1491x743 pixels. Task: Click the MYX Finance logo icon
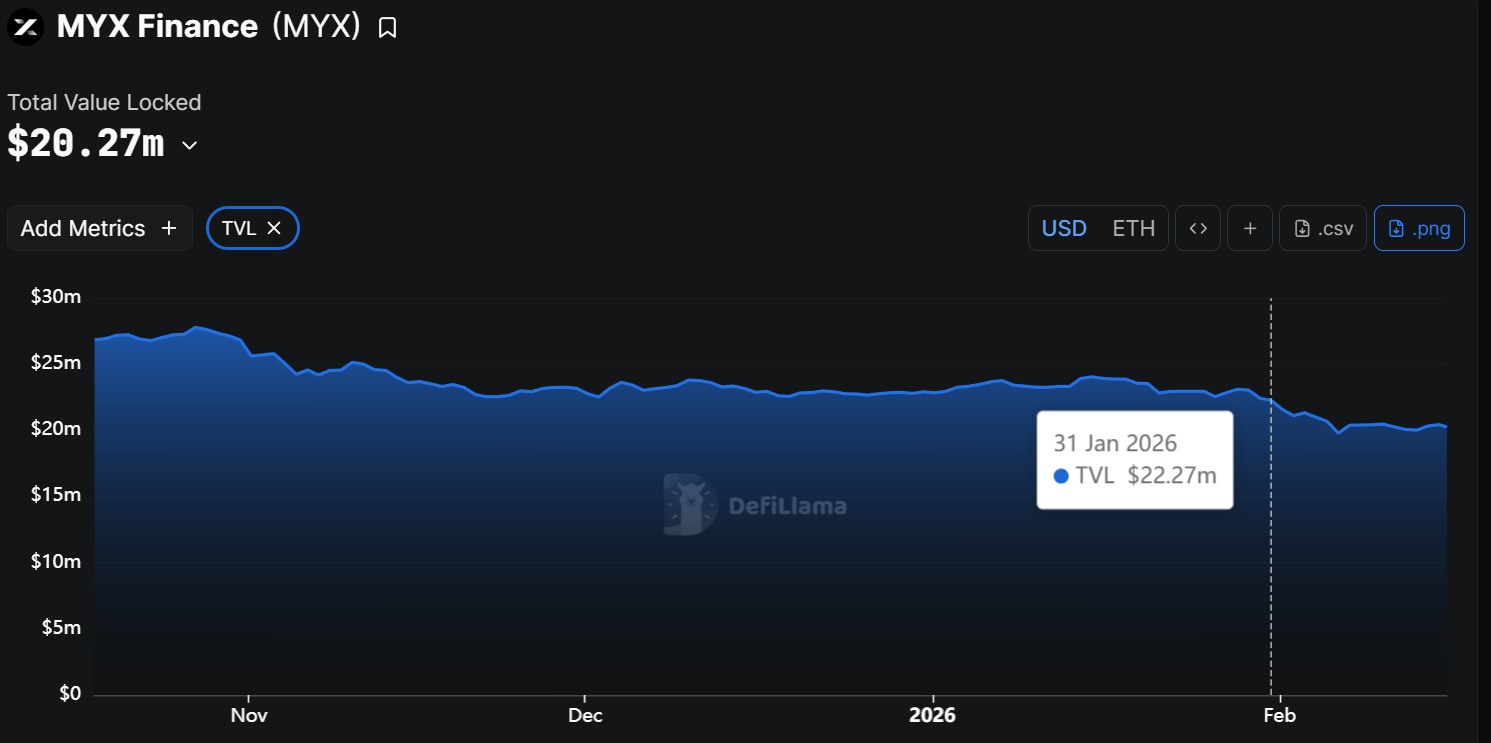pyautogui.click(x=26, y=27)
